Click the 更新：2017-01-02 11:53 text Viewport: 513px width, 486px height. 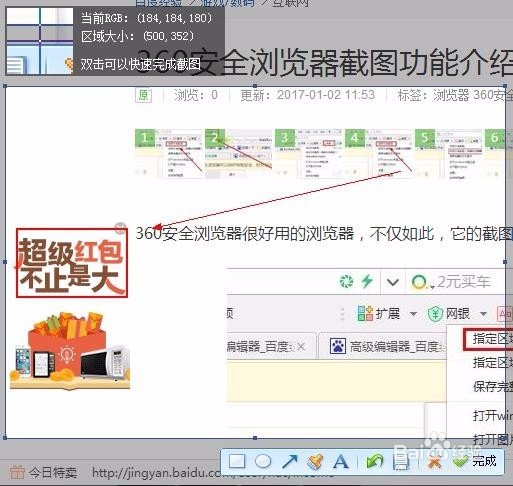pyautogui.click(x=307, y=95)
